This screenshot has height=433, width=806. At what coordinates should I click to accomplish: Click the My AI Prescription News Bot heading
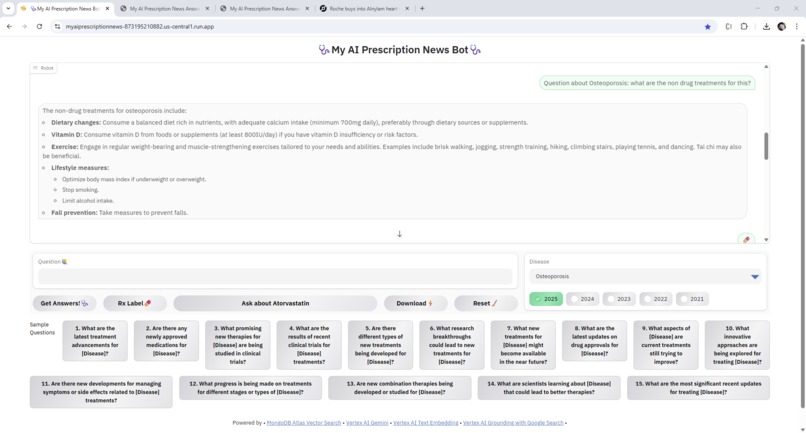pos(399,50)
